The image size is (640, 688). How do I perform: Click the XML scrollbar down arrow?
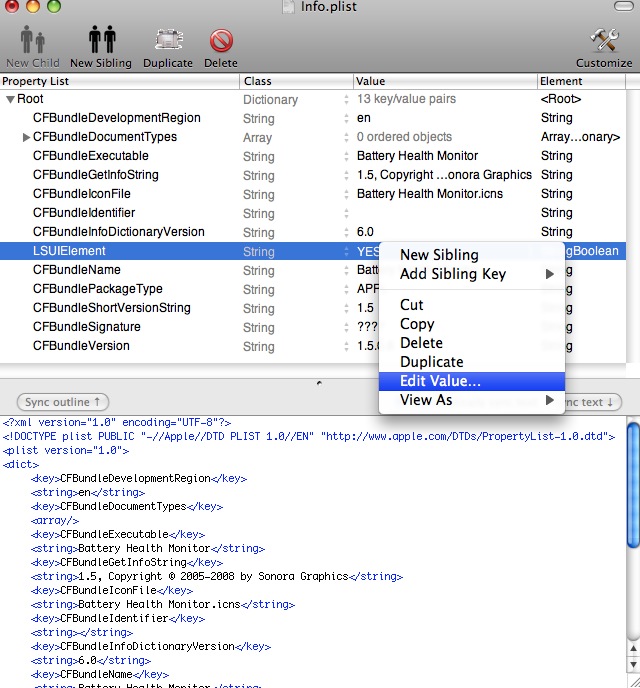tap(633, 665)
